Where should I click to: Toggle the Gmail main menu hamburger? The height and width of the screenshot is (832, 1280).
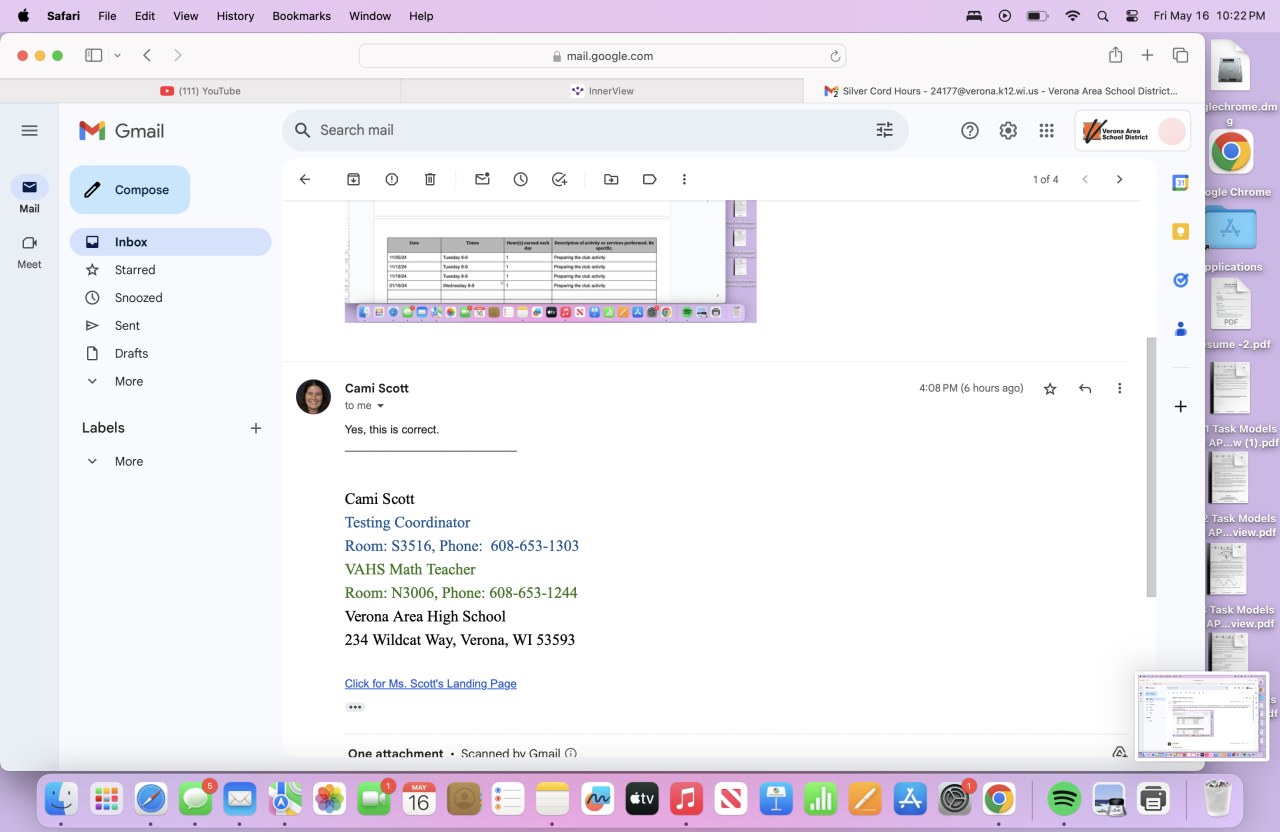click(x=29, y=130)
